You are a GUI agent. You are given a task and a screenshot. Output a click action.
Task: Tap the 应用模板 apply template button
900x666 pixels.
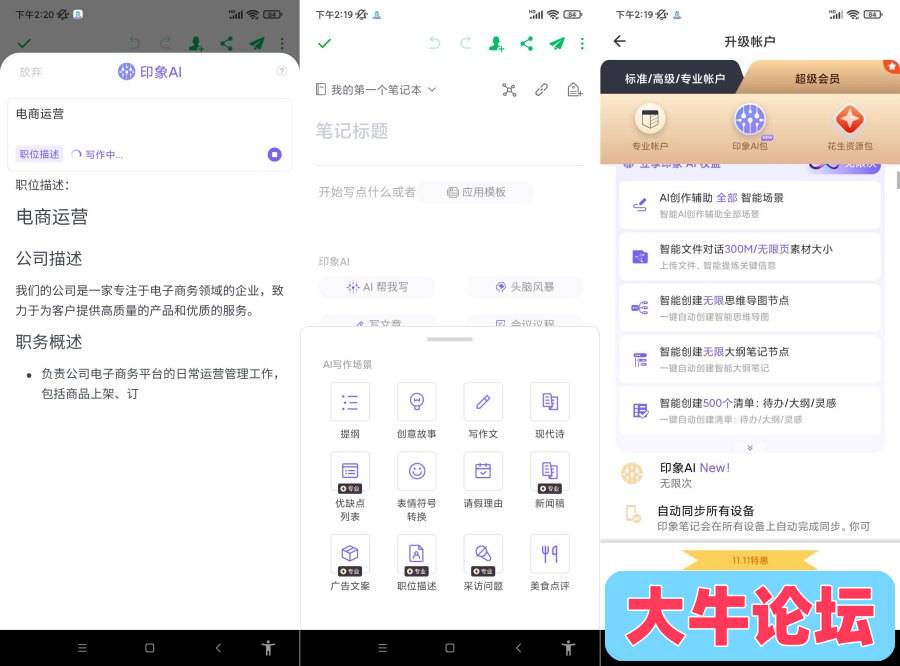point(476,192)
